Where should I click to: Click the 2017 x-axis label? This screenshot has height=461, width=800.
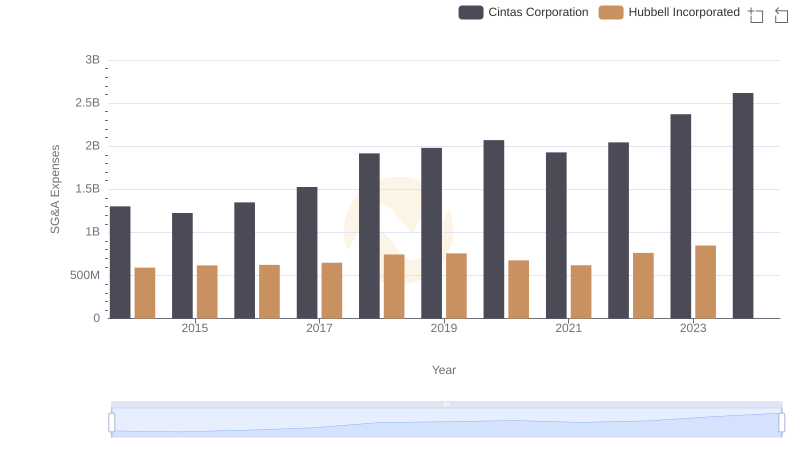(319, 328)
